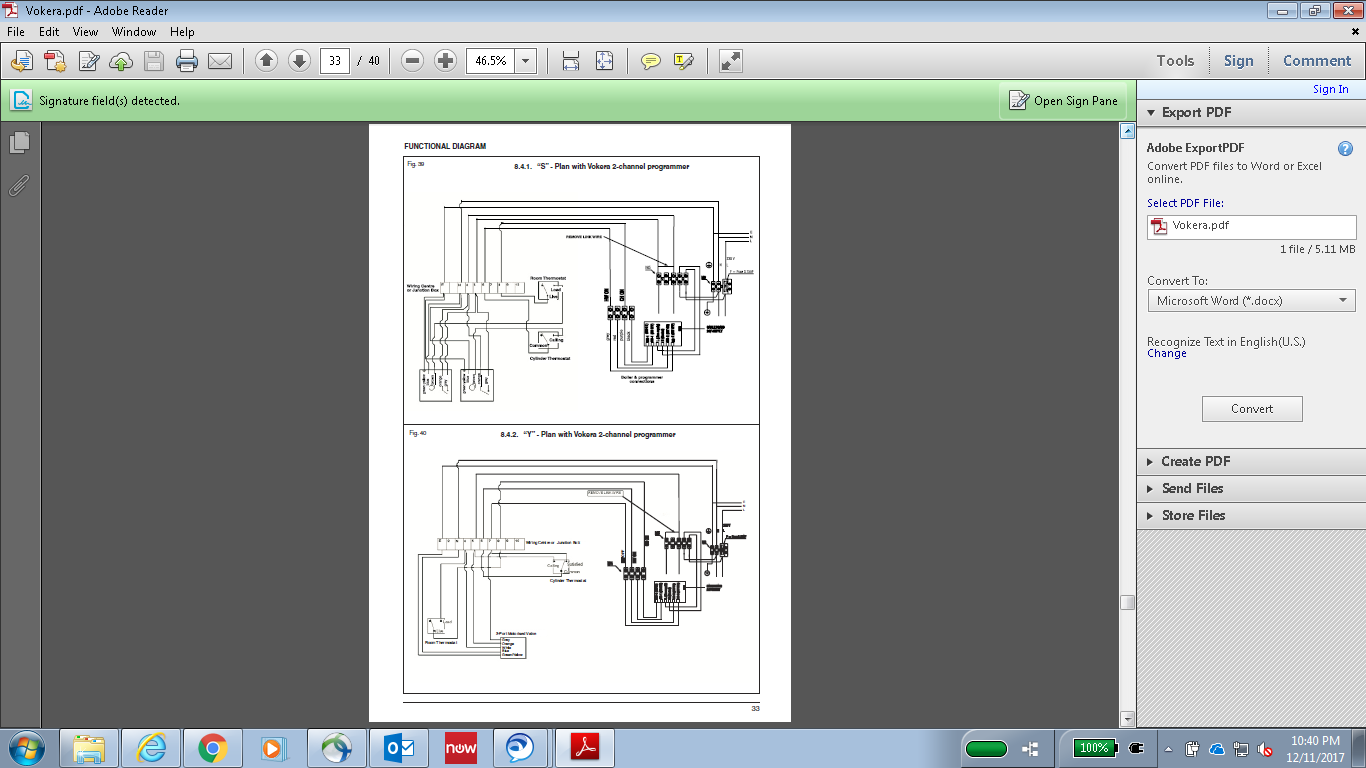Open Chrome from the taskbar
Viewport: 1366px width, 768px height.
pyautogui.click(x=212, y=748)
